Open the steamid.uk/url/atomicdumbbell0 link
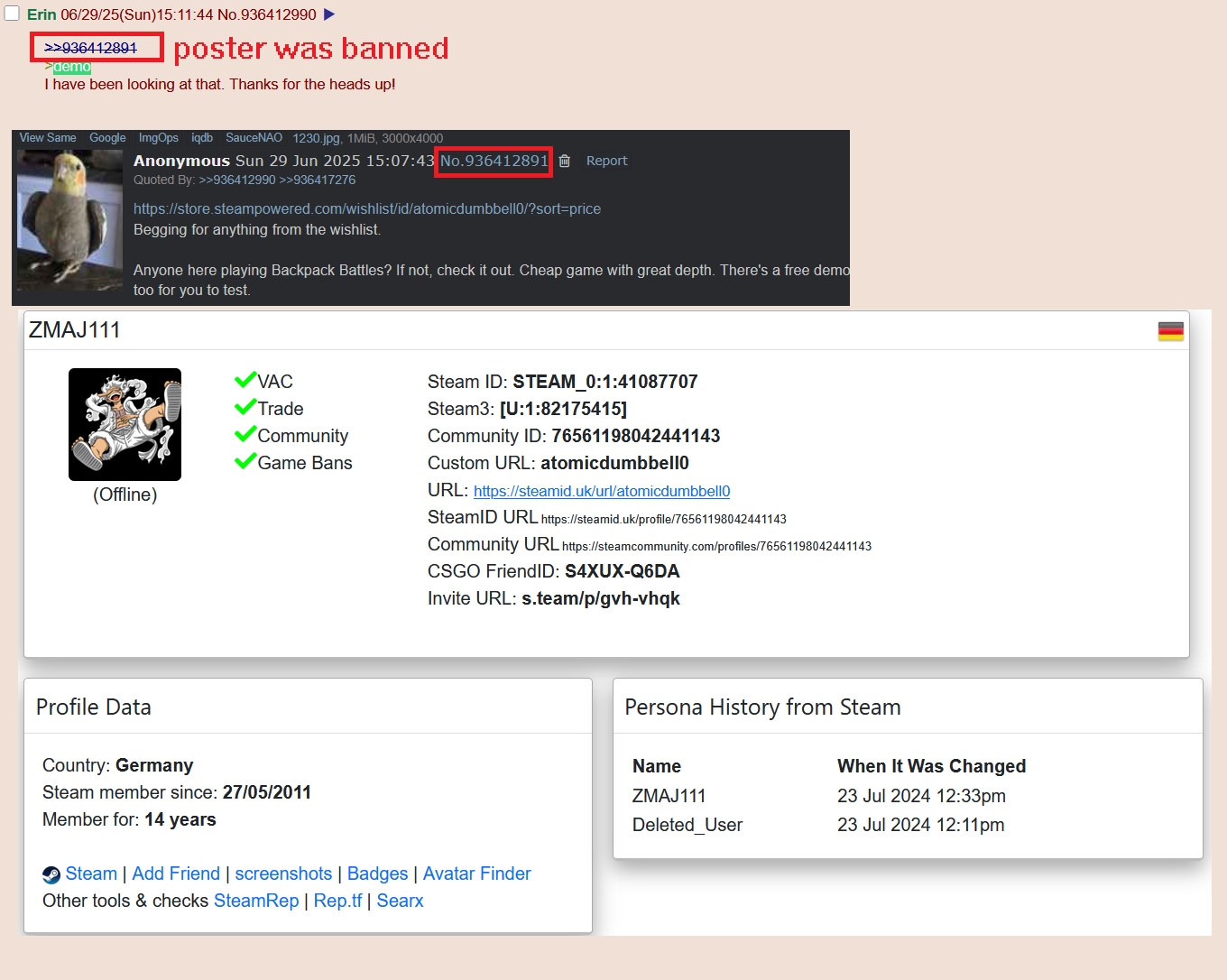 point(602,491)
